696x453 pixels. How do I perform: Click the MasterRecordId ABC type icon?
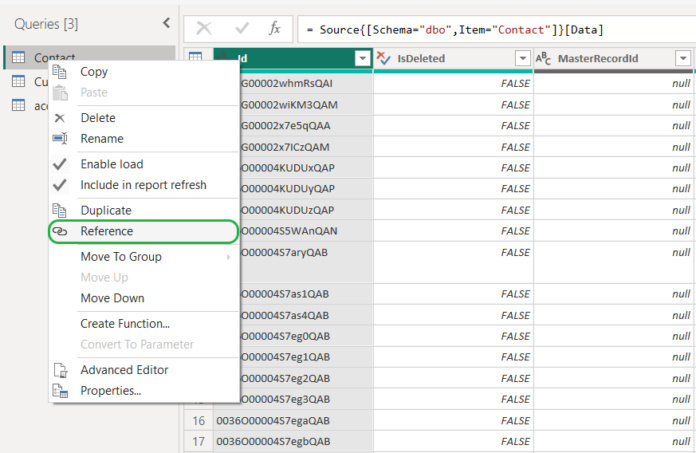pyautogui.click(x=546, y=59)
